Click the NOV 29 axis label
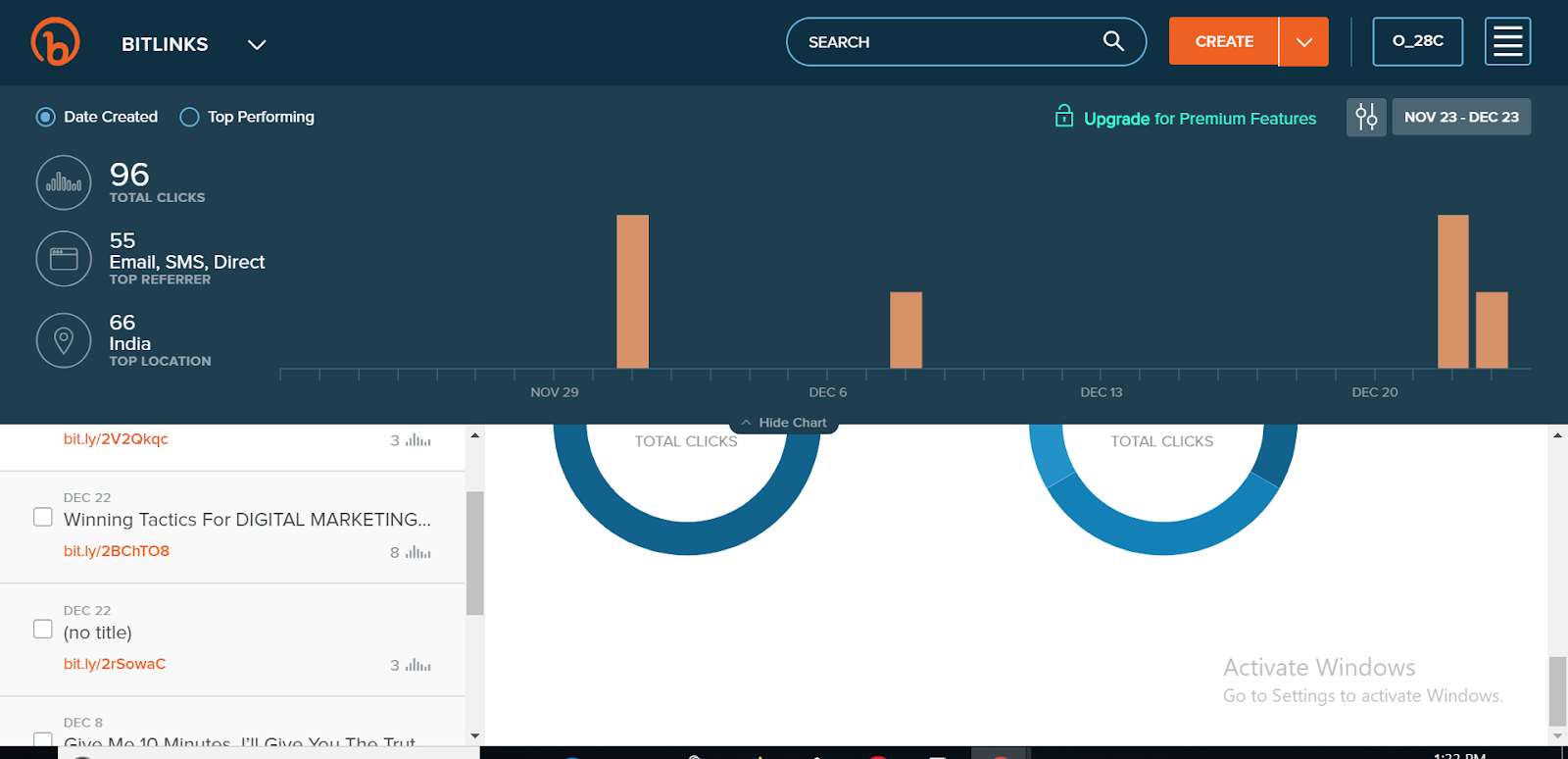1568x759 pixels. tap(555, 392)
